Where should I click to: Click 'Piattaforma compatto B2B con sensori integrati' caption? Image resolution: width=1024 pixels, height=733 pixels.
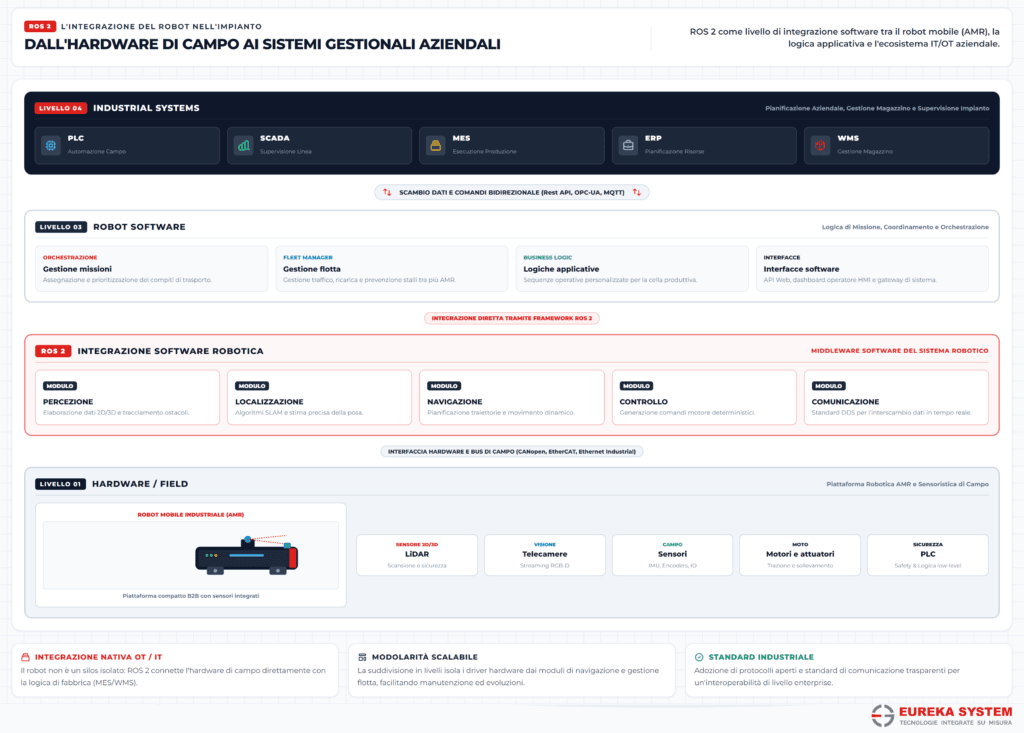(x=191, y=596)
